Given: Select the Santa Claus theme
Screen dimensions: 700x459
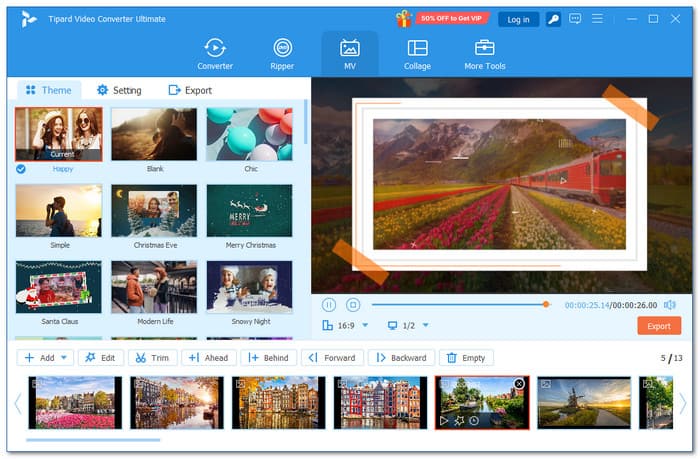Looking at the screenshot, I should pos(58,287).
